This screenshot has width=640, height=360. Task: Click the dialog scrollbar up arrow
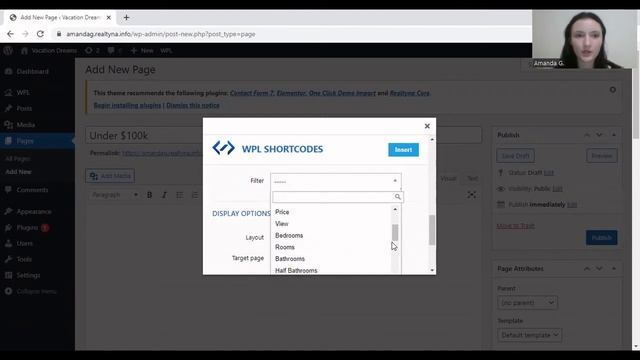[432, 140]
